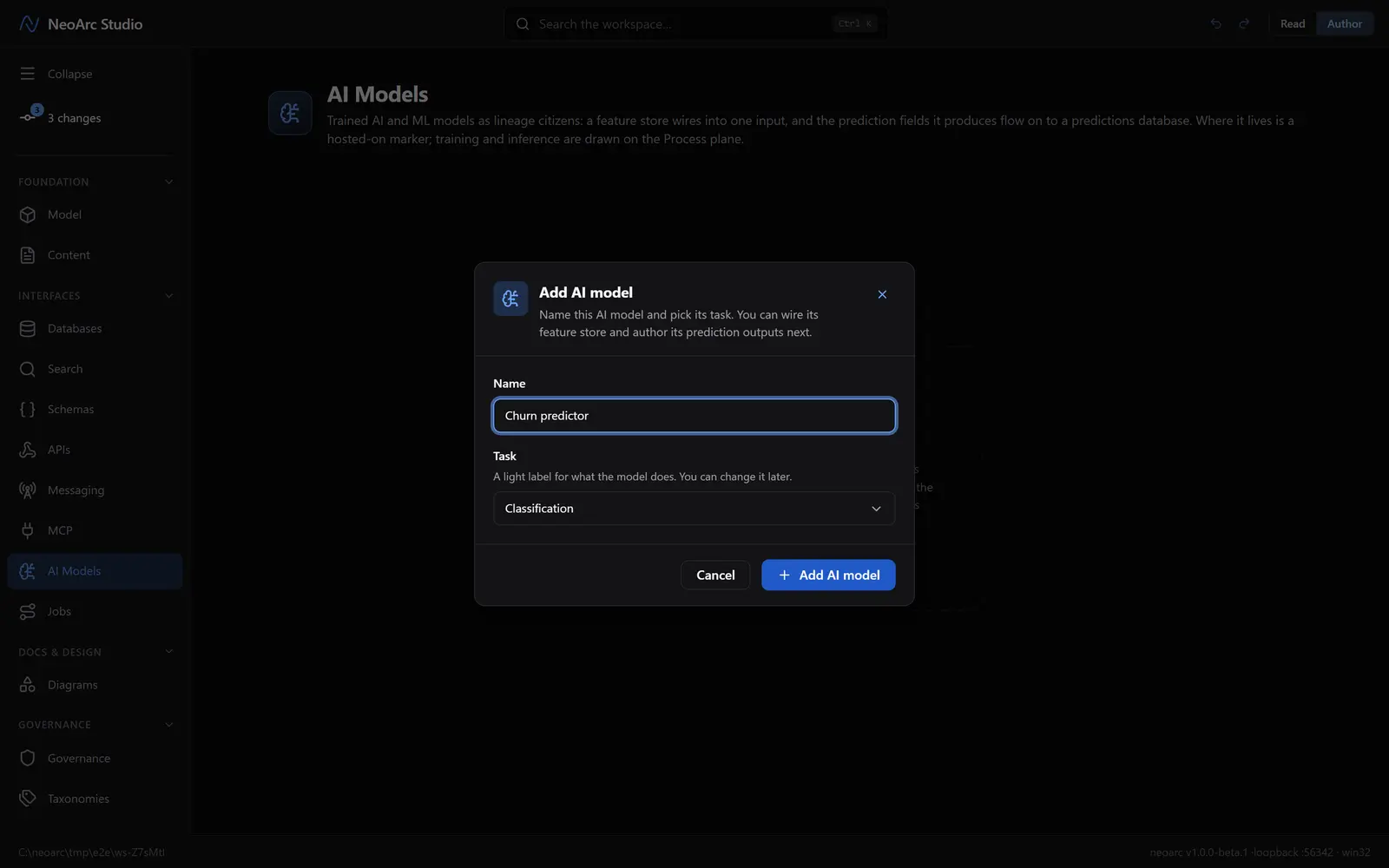Click the AI Models page header icon
The image size is (1389, 868).
[x=290, y=113]
